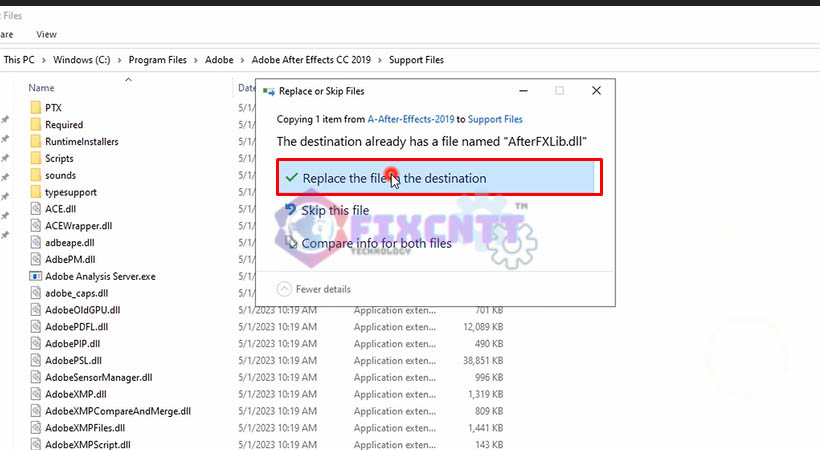
Task: Click the AdobeXMP.dll file icon
Action: [36, 394]
